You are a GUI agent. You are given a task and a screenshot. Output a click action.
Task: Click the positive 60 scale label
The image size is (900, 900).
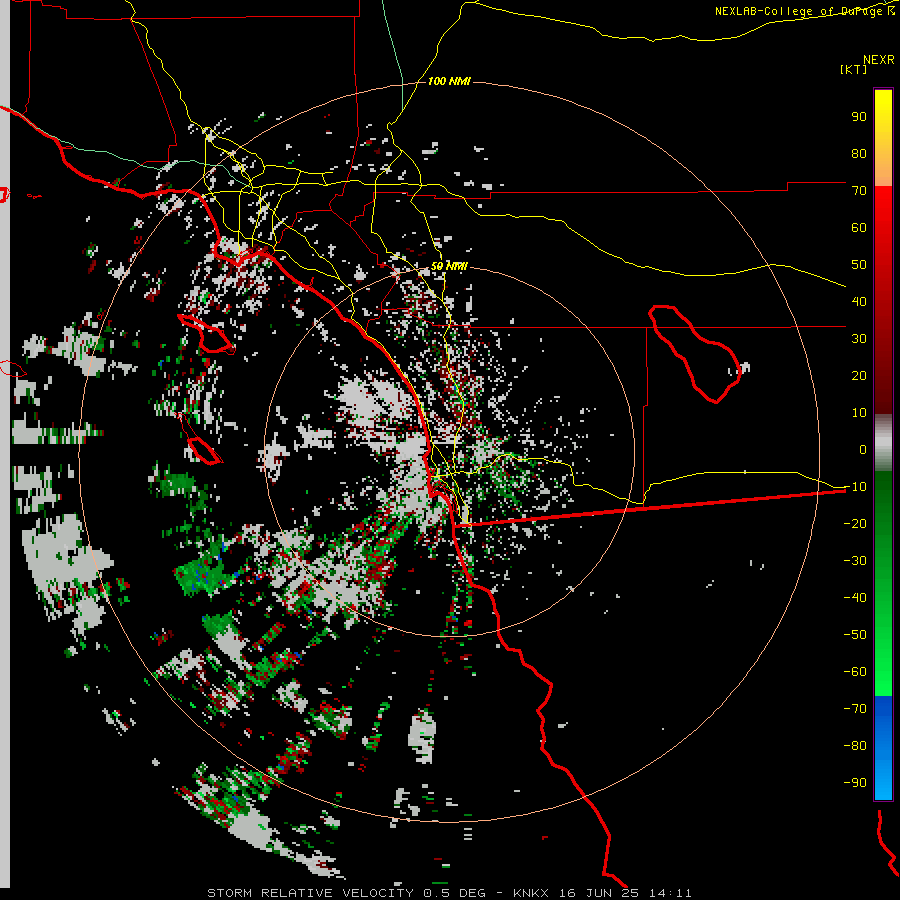tap(859, 227)
